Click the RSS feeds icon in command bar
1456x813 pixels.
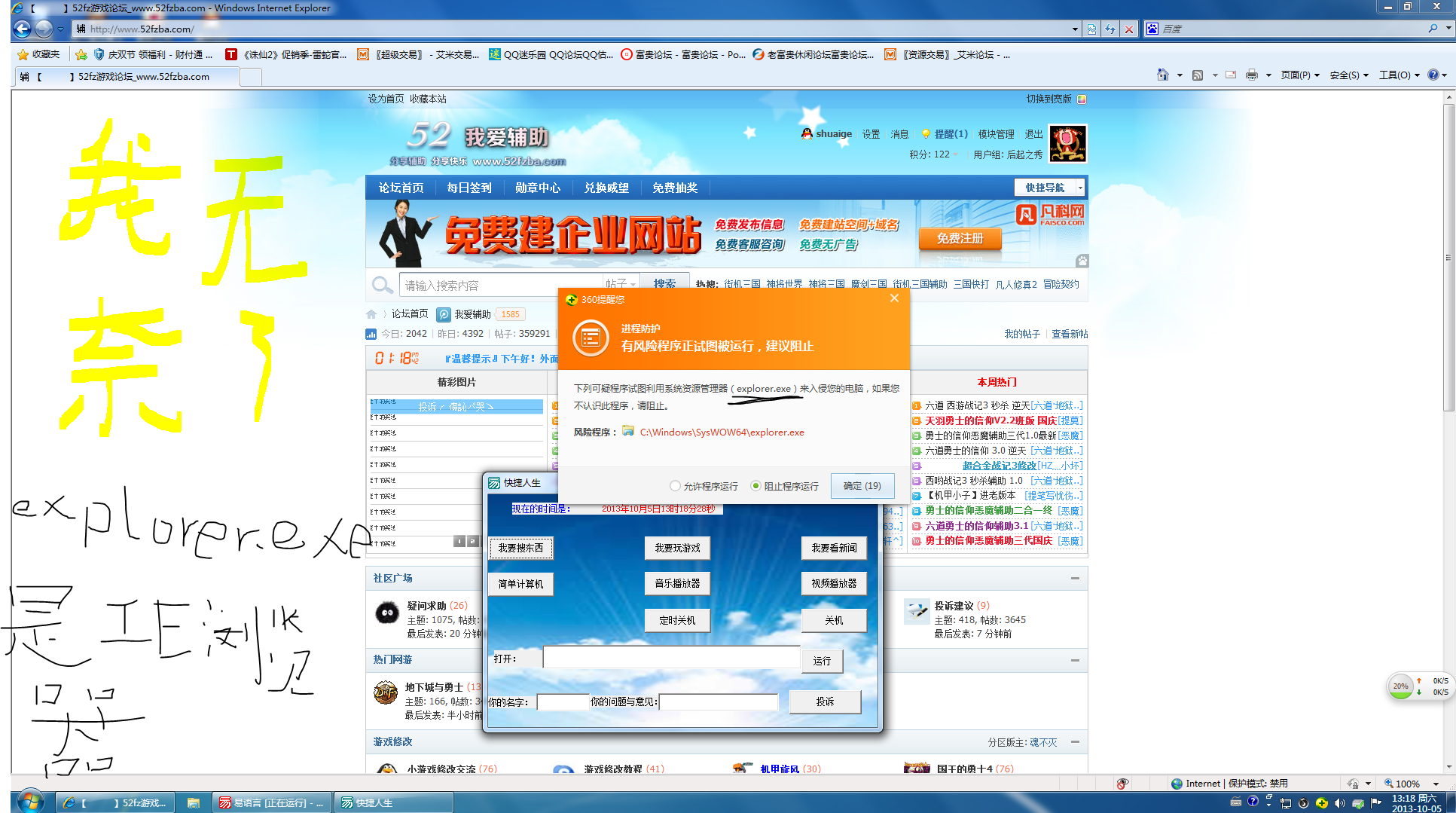coord(1198,75)
